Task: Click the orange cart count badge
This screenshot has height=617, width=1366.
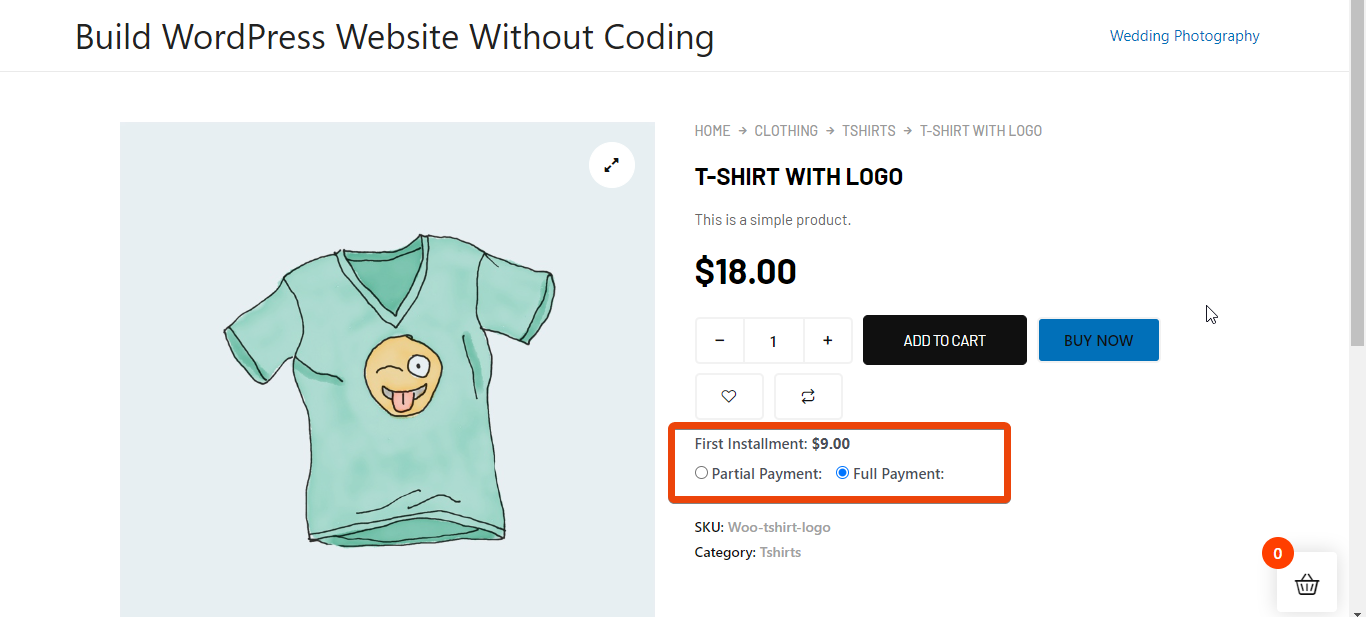Action: tap(1278, 553)
